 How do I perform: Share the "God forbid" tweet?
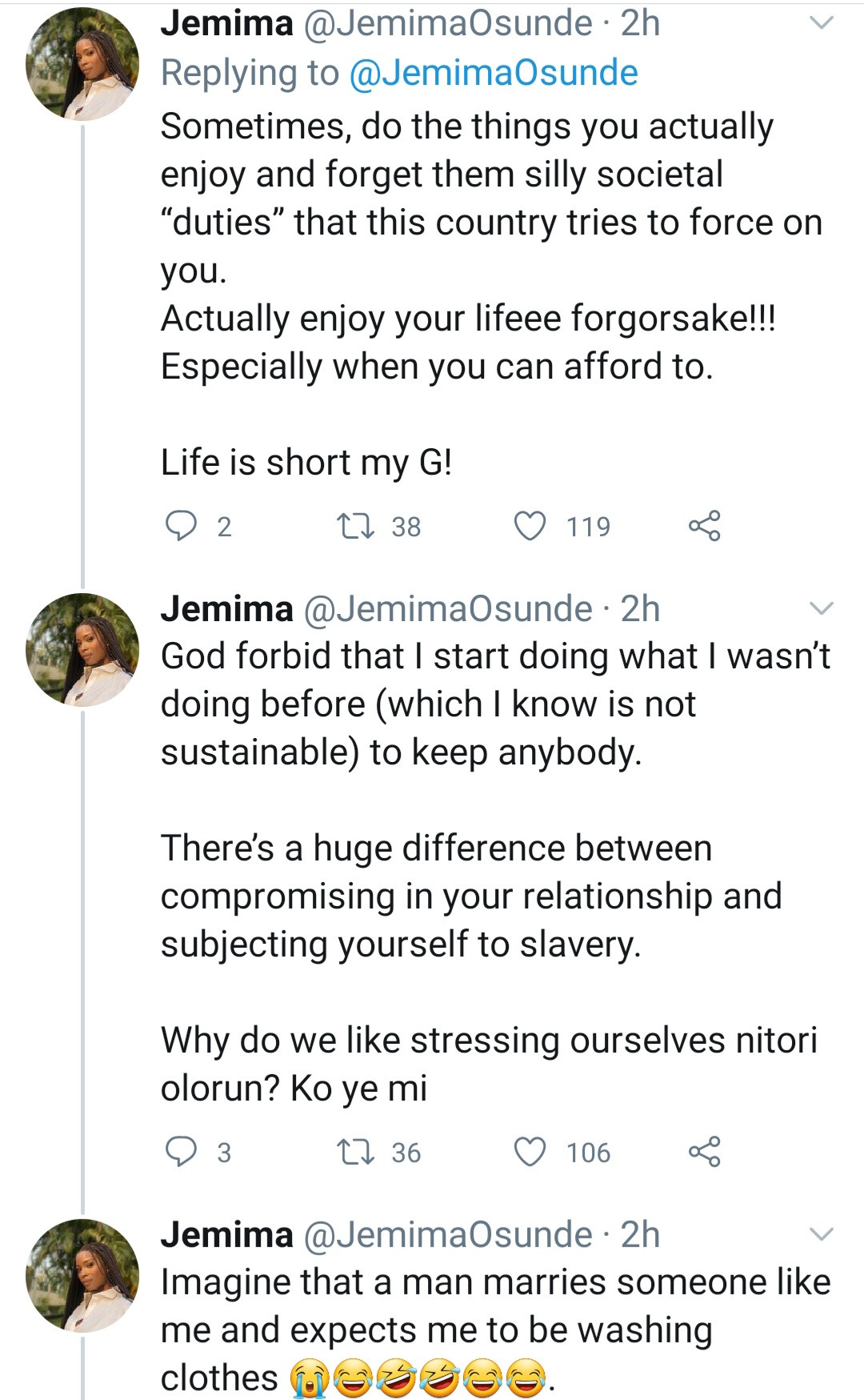click(704, 1152)
